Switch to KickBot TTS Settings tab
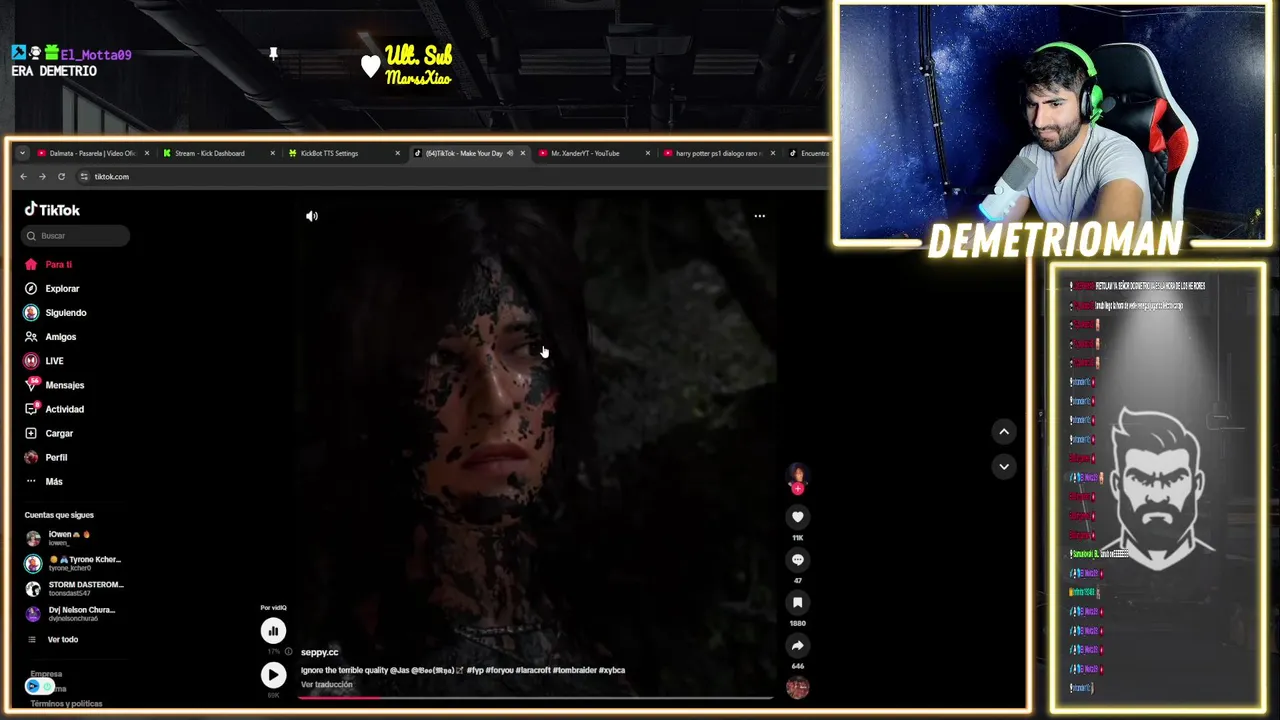1280x720 pixels. [x=342, y=153]
